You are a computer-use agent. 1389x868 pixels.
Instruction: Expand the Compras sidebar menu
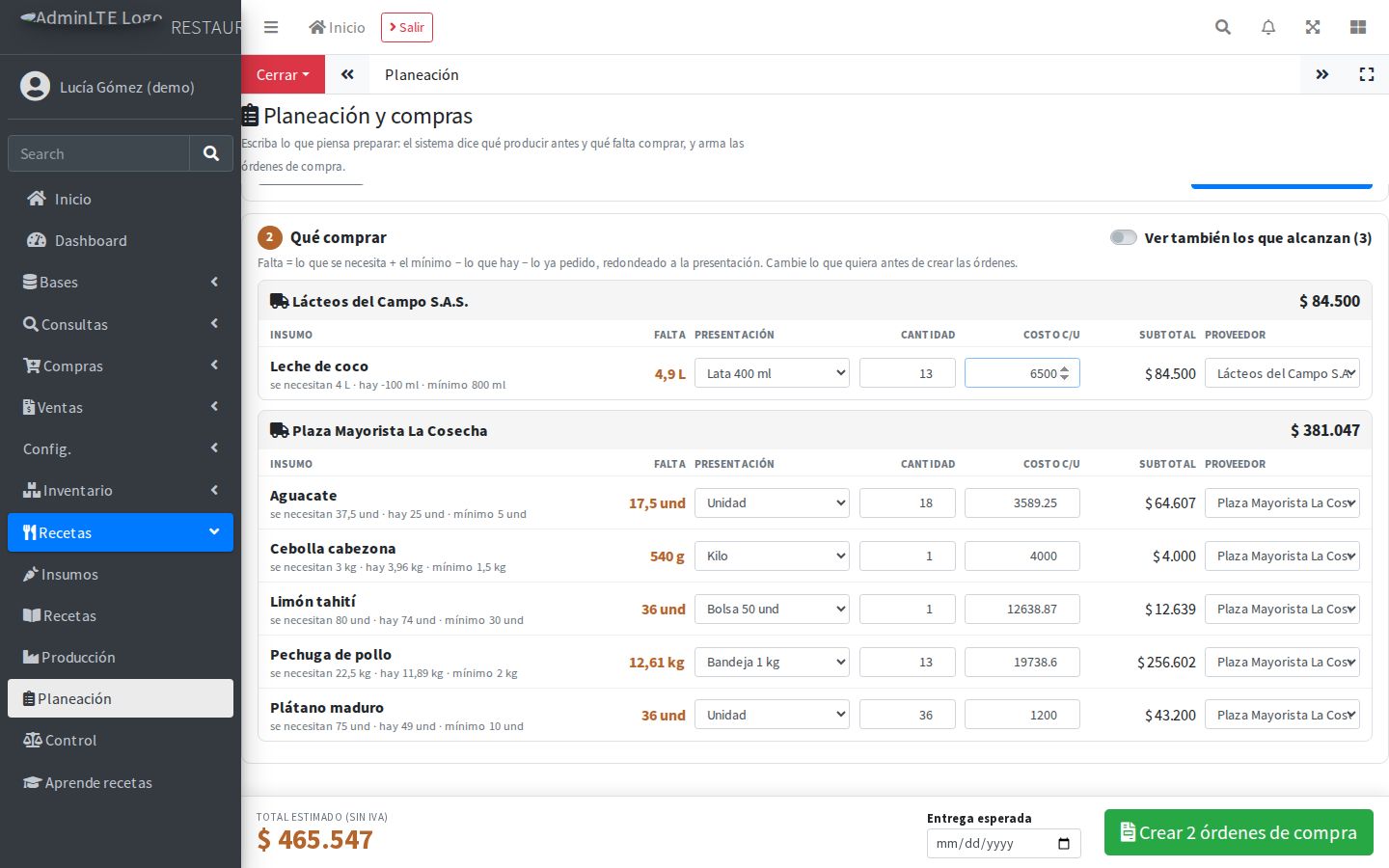(121, 366)
